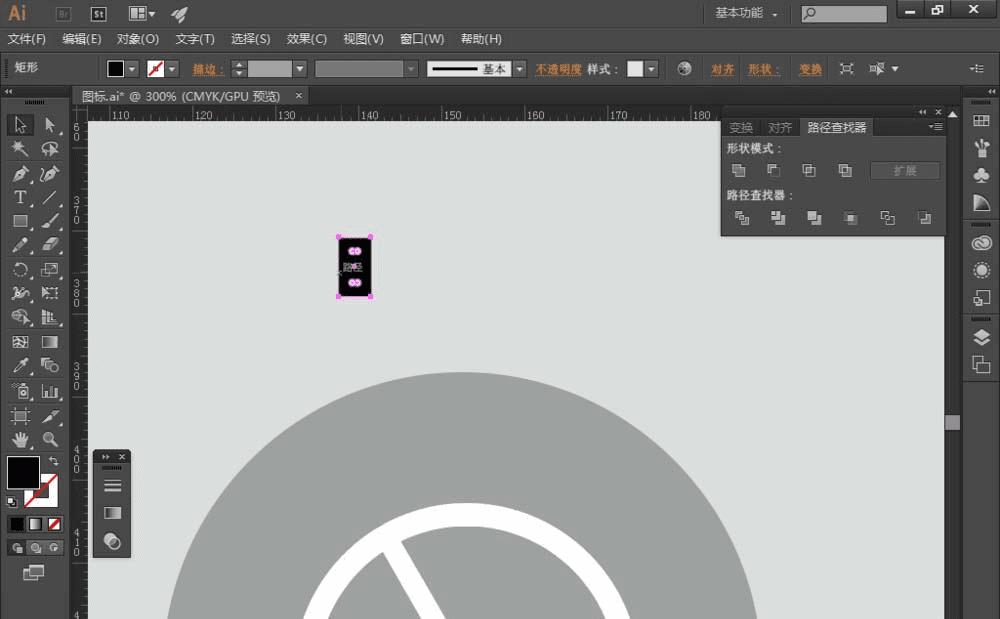Select the Paintbrush tool
The width and height of the screenshot is (1000, 619).
(x=50, y=222)
